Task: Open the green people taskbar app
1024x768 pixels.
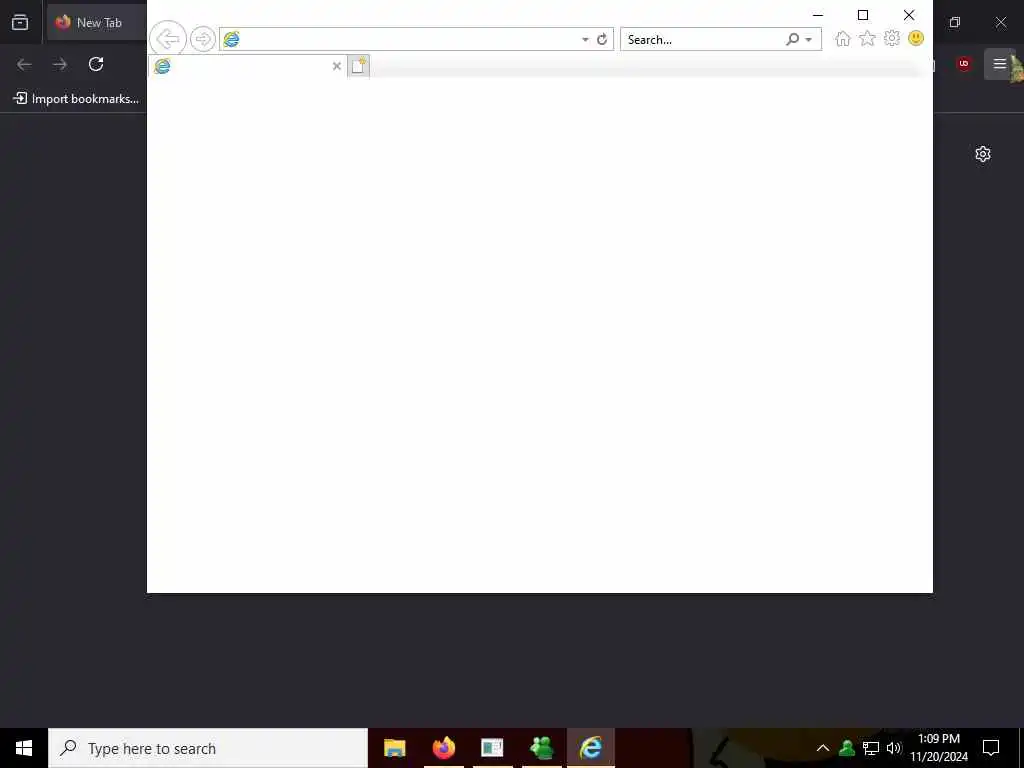Action: coord(541,748)
